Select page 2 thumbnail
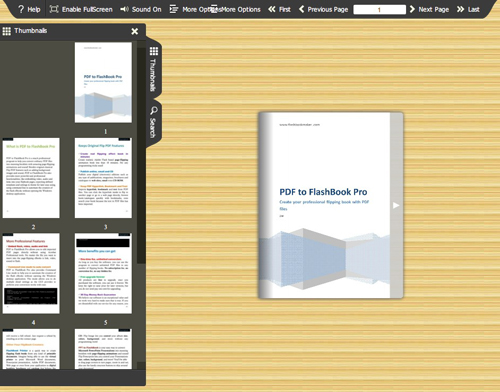The width and height of the screenshot is (500, 392). click(x=31, y=178)
